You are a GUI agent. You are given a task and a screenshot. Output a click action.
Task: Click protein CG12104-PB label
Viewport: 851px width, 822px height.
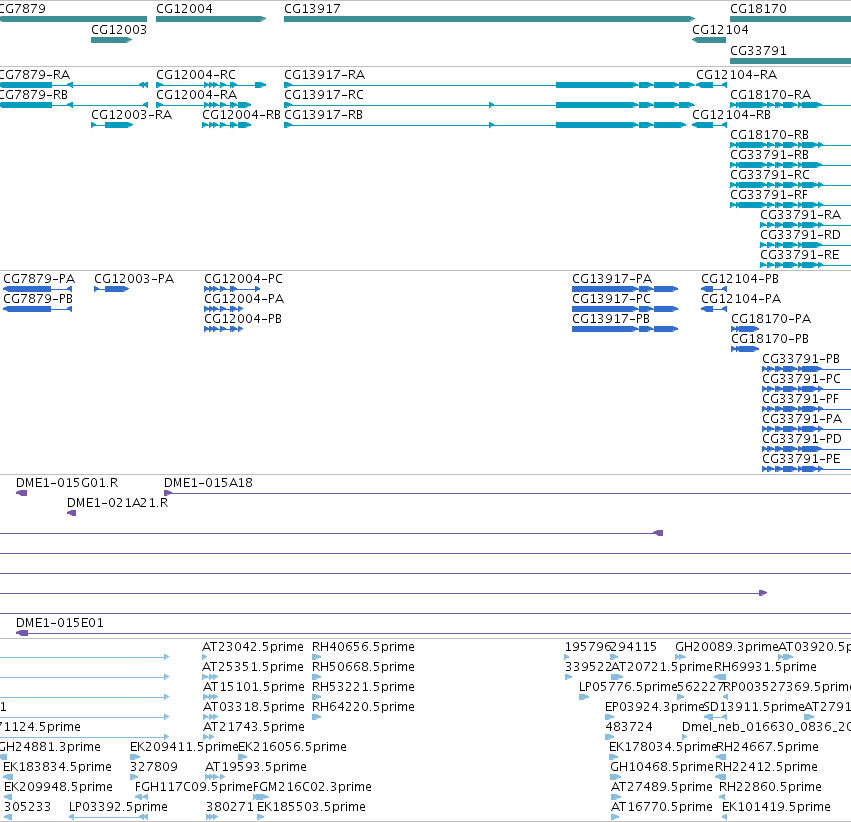[740, 279]
